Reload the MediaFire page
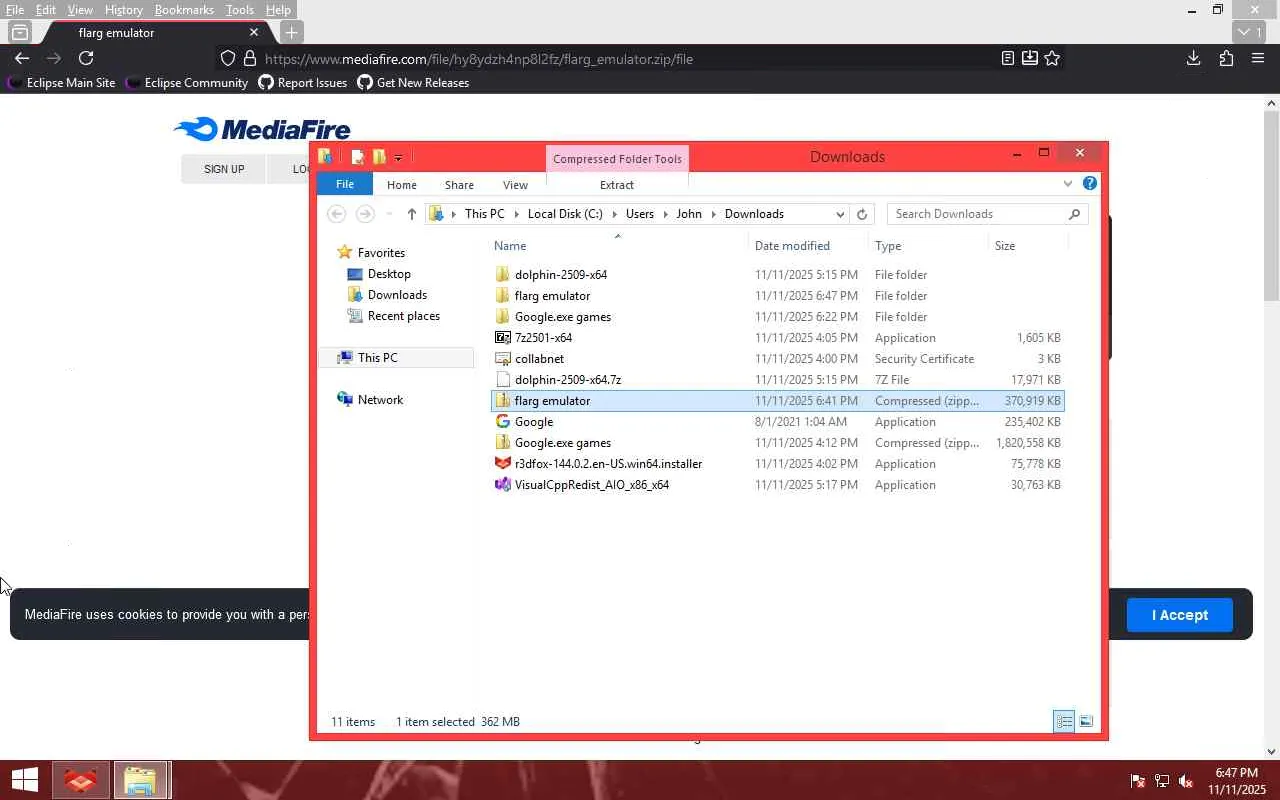The width and height of the screenshot is (1280, 800). 86,58
